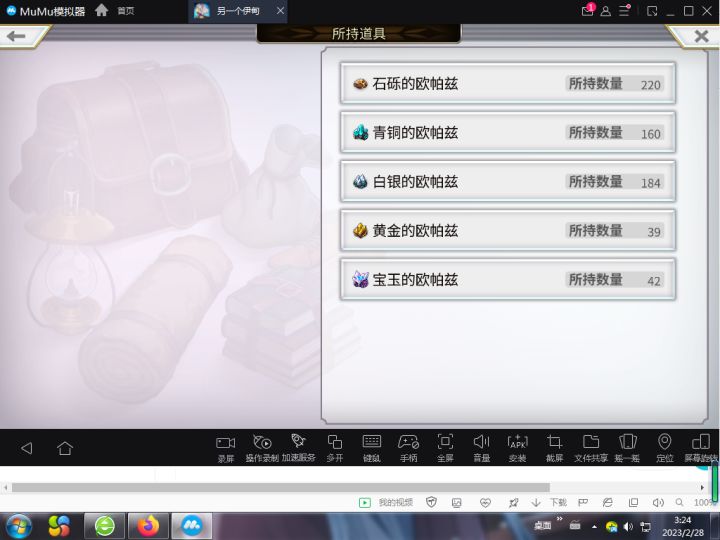Screen dimensions: 720x540
Task: Click the window split icon in status bar
Action: [633, 502]
